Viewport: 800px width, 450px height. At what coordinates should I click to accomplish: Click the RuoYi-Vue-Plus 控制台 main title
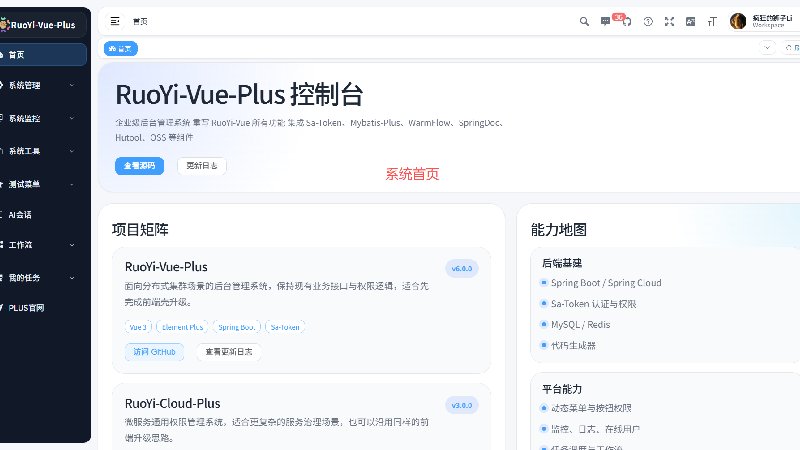point(239,94)
